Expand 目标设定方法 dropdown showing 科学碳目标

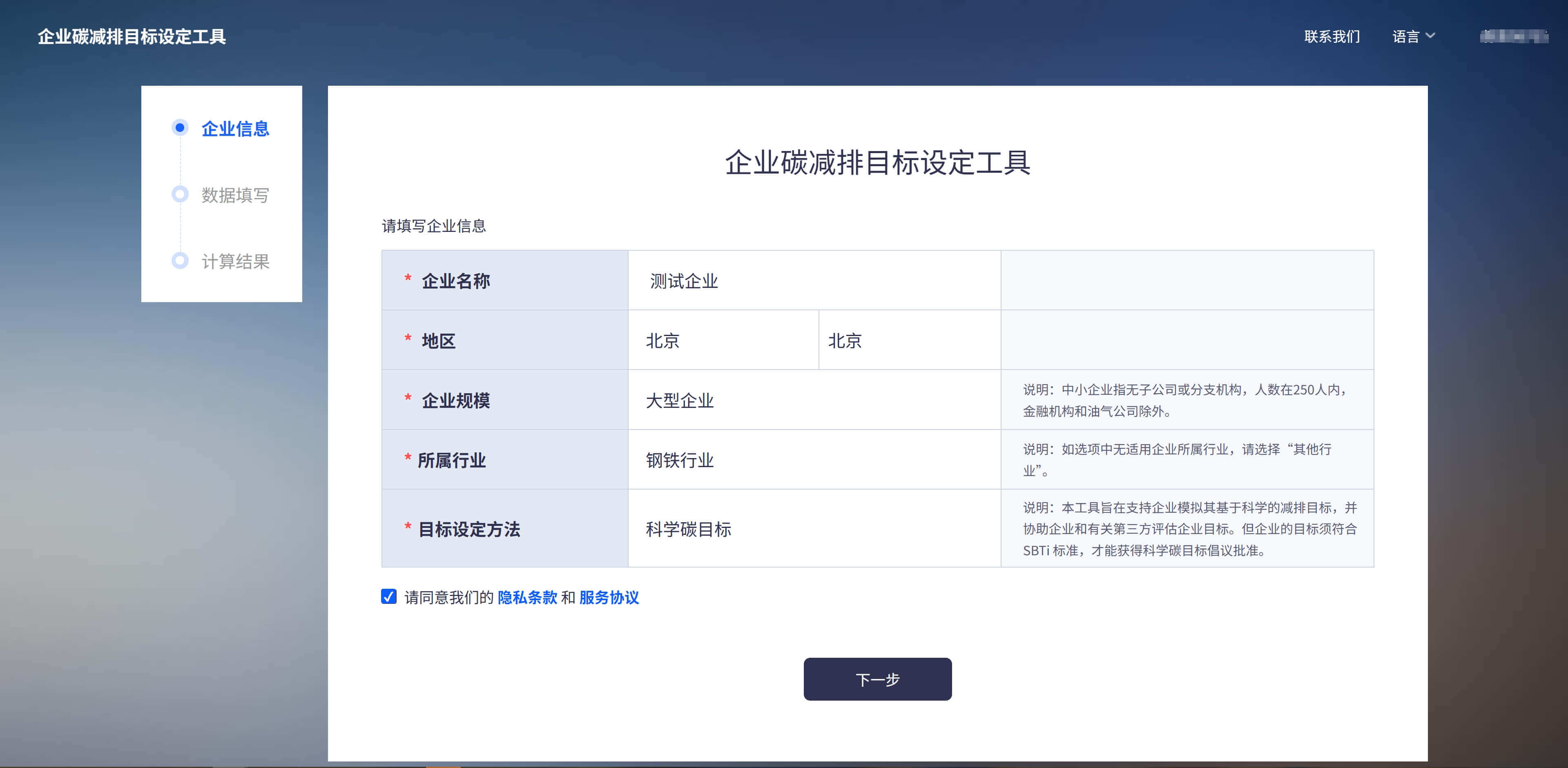[814, 529]
